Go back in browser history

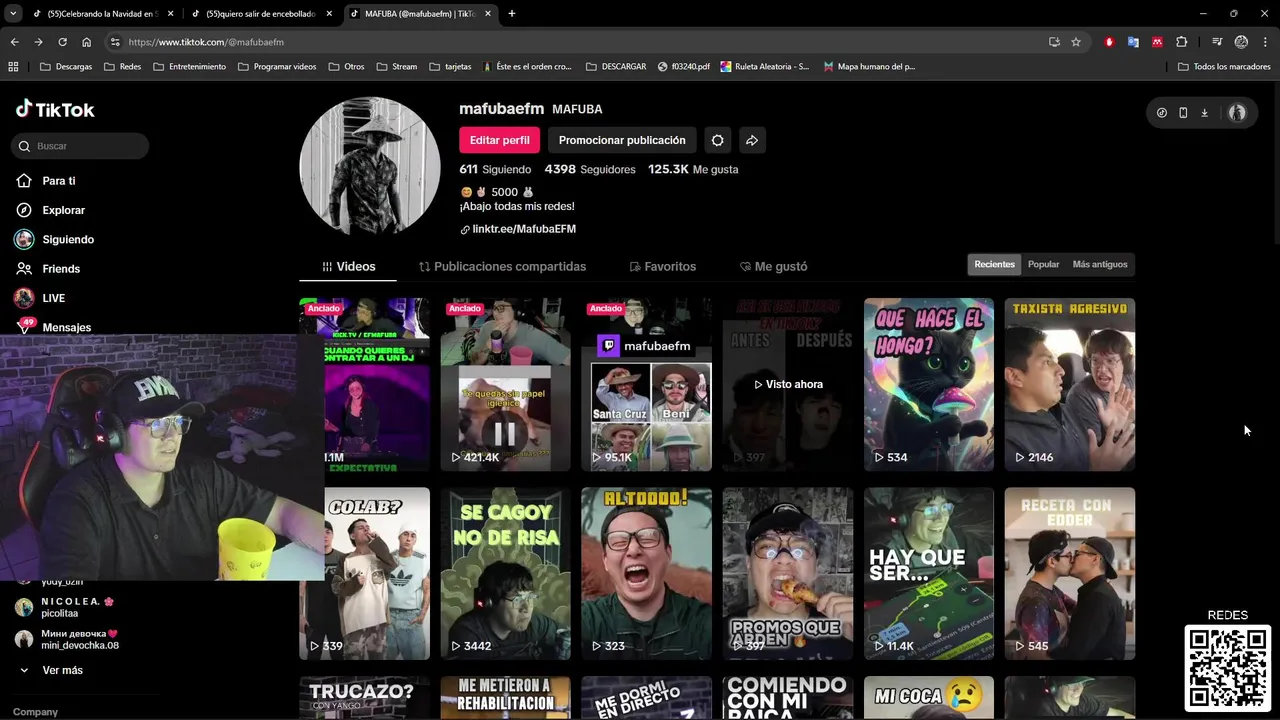coord(14,42)
